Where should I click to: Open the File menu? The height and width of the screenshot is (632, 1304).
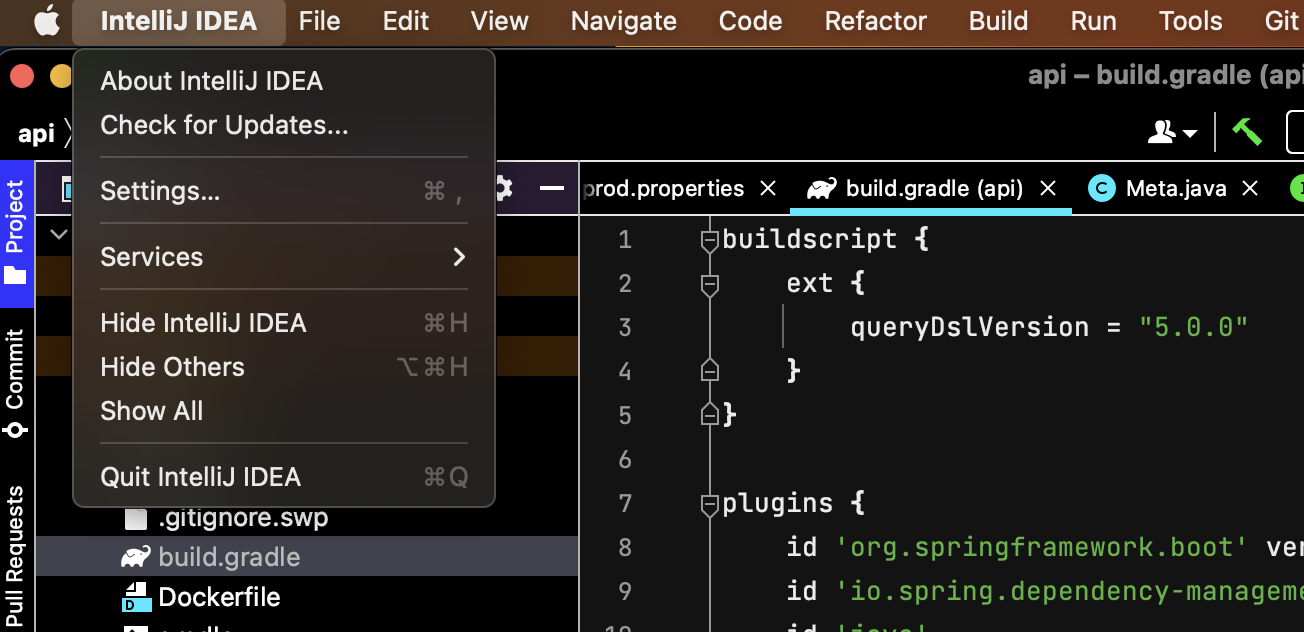320,21
